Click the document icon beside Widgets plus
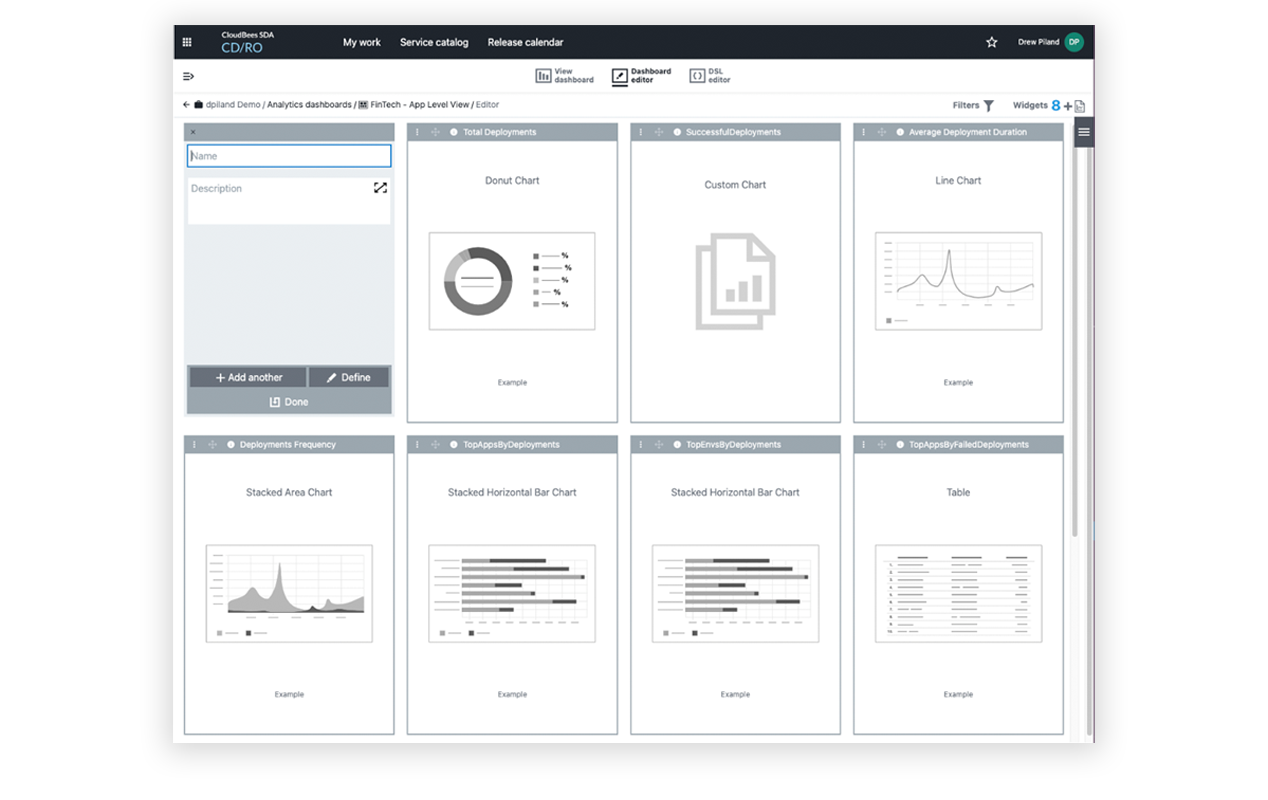 point(1080,106)
